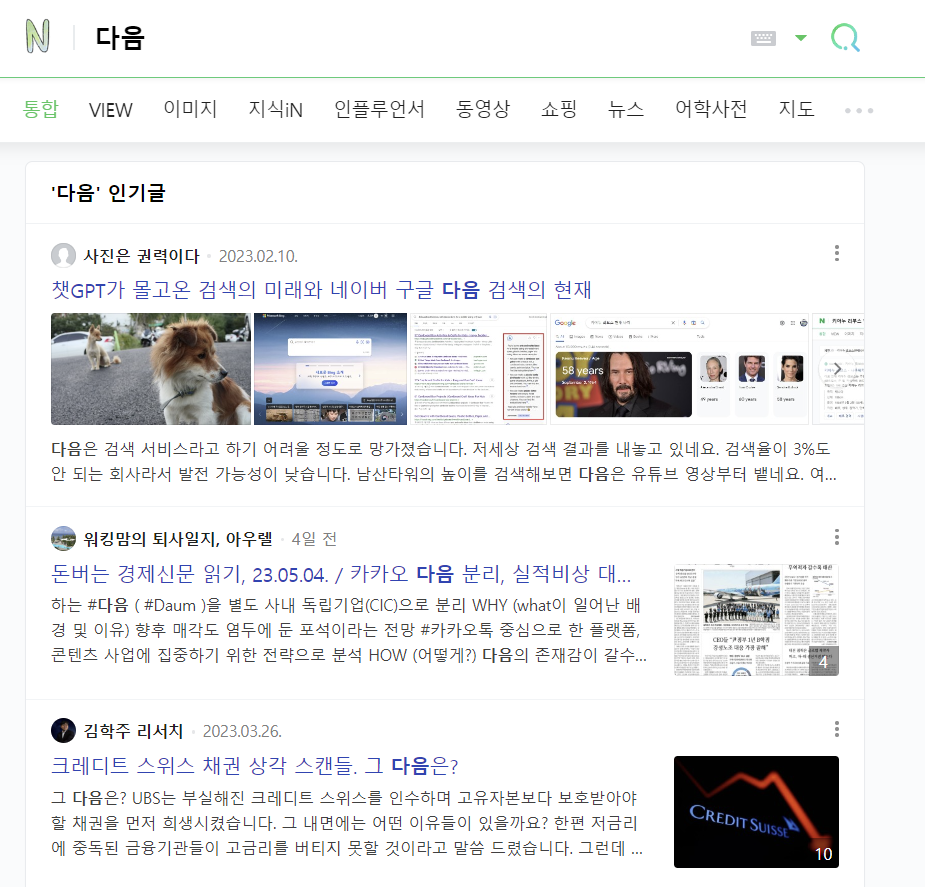Open the 돈버는 경제신문 읽기 post title

tap(341, 573)
